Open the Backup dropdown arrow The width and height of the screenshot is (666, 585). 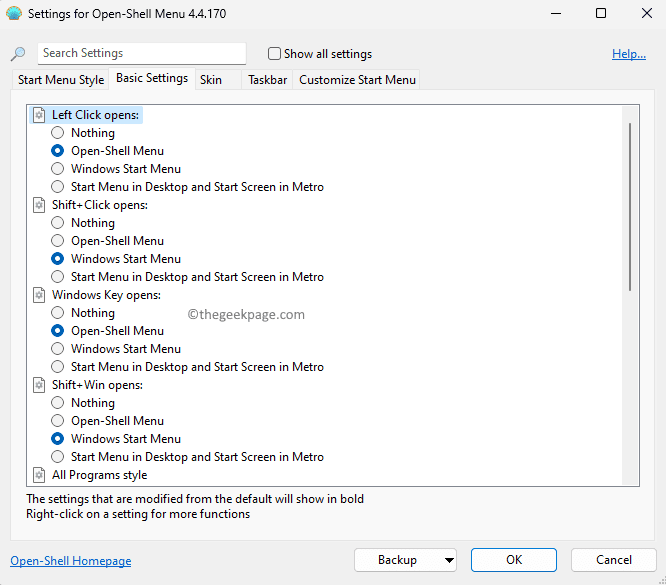[448, 560]
